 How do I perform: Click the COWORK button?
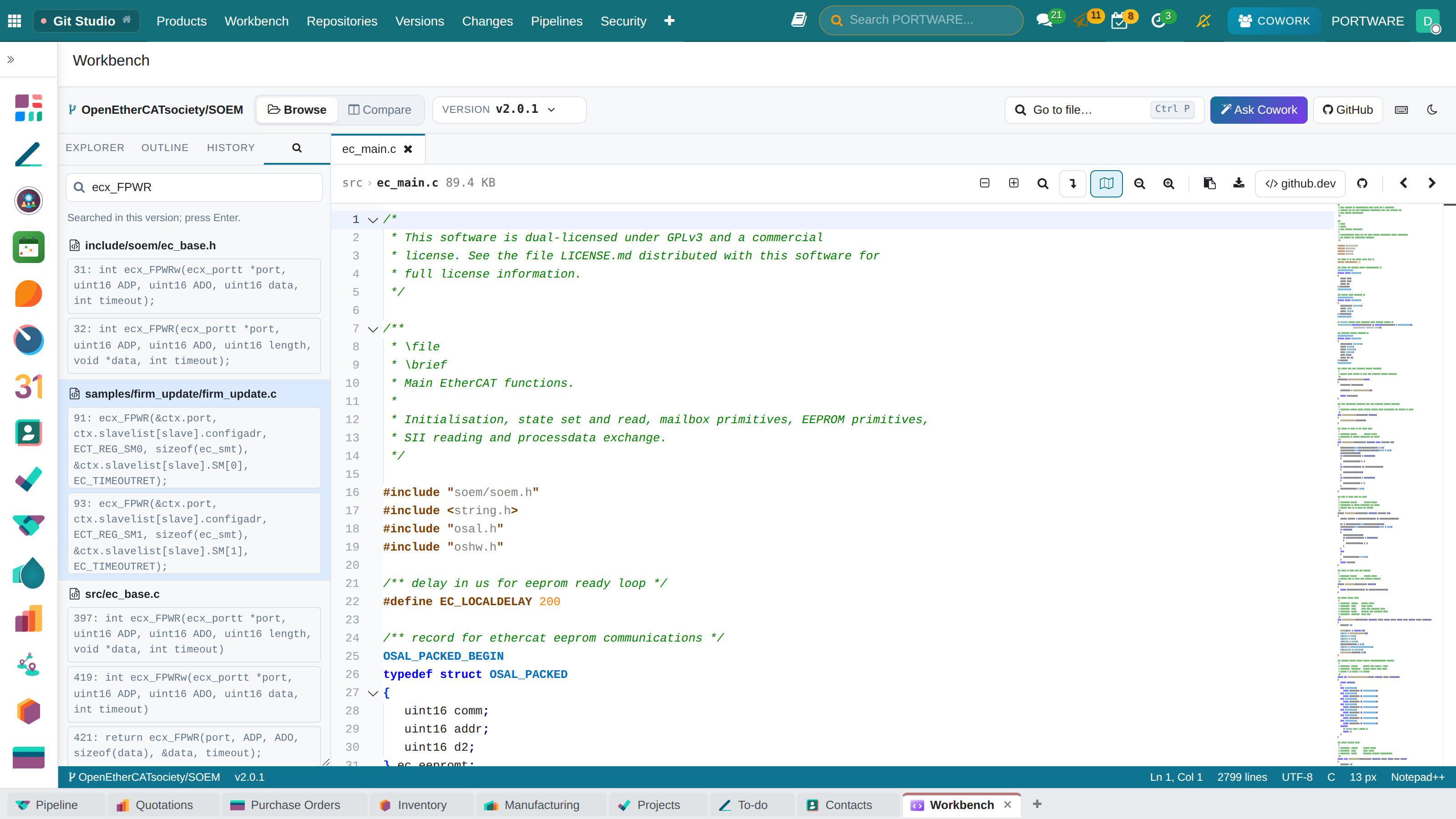(x=1274, y=21)
